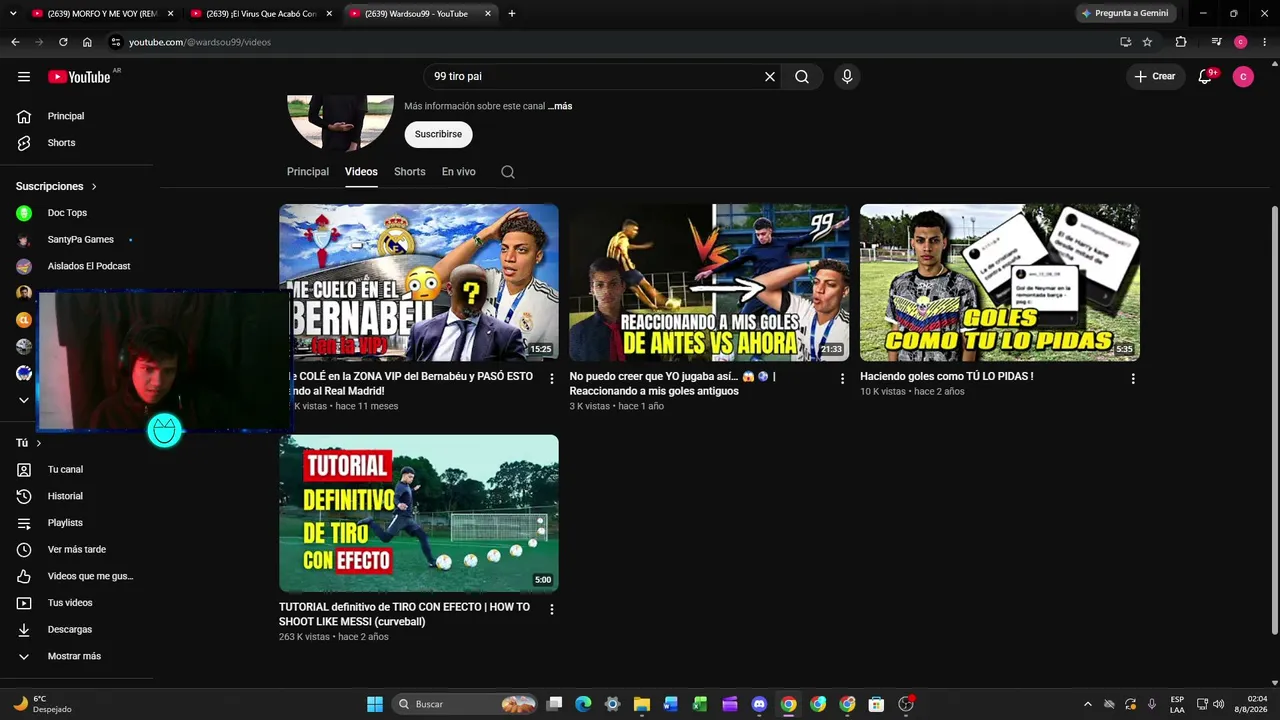Open options for Haciendo goles video
This screenshot has height=720, width=1280.
(1133, 379)
